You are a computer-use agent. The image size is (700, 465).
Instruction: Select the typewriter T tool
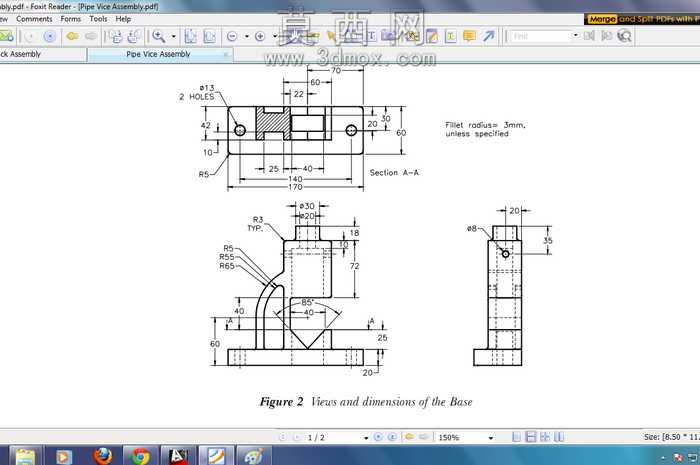[371, 36]
